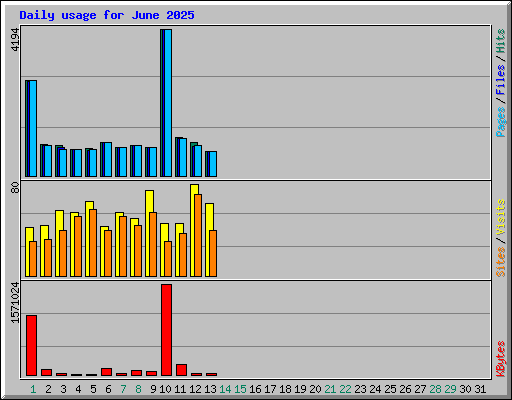The width and height of the screenshot is (512, 400).
Task: Select the cyan pages bar for day 1
Action: (x=33, y=128)
